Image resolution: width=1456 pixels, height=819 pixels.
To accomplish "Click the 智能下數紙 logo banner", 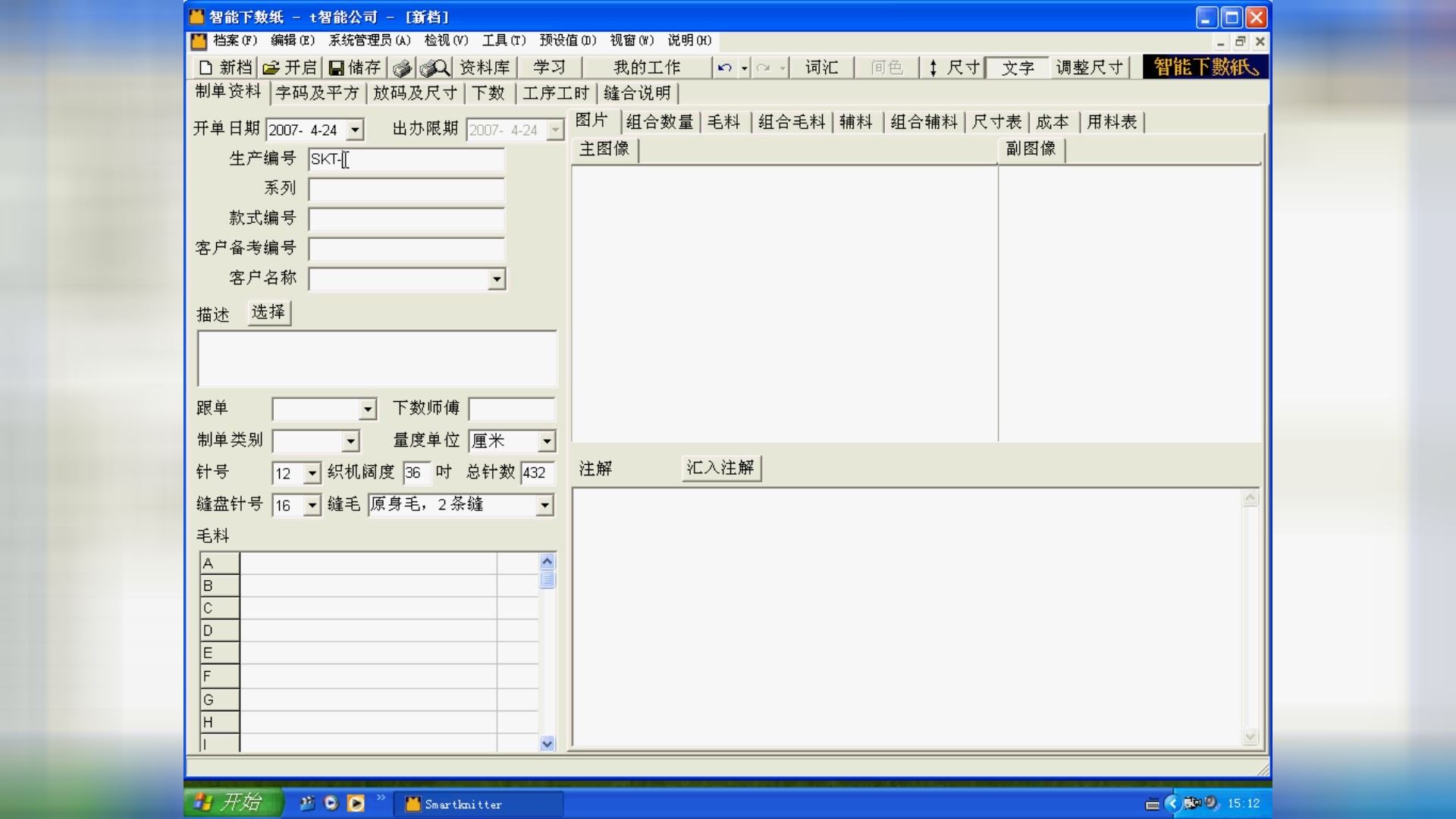I will coord(1206,67).
